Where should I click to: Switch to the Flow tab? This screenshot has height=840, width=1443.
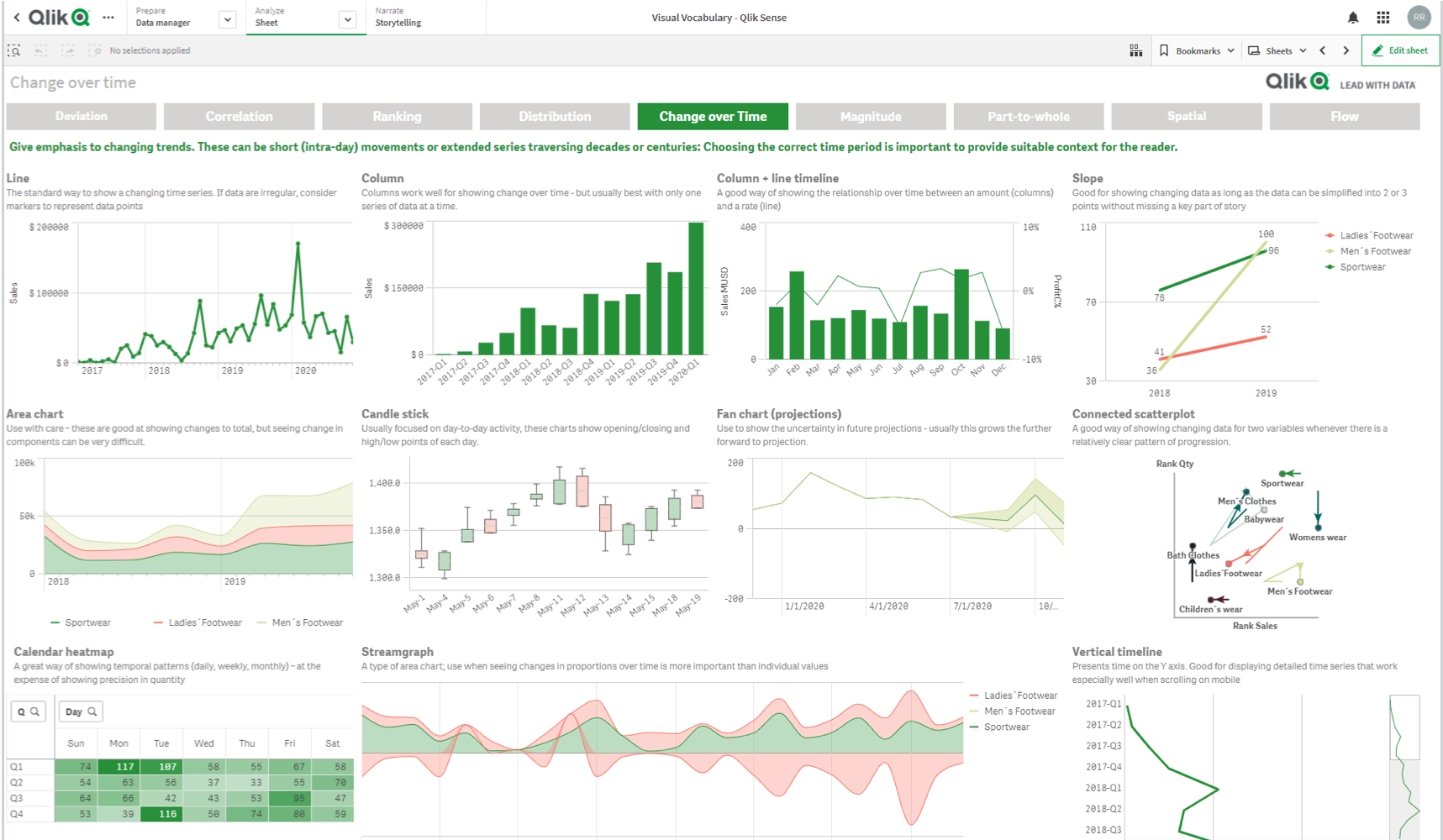pos(1345,117)
